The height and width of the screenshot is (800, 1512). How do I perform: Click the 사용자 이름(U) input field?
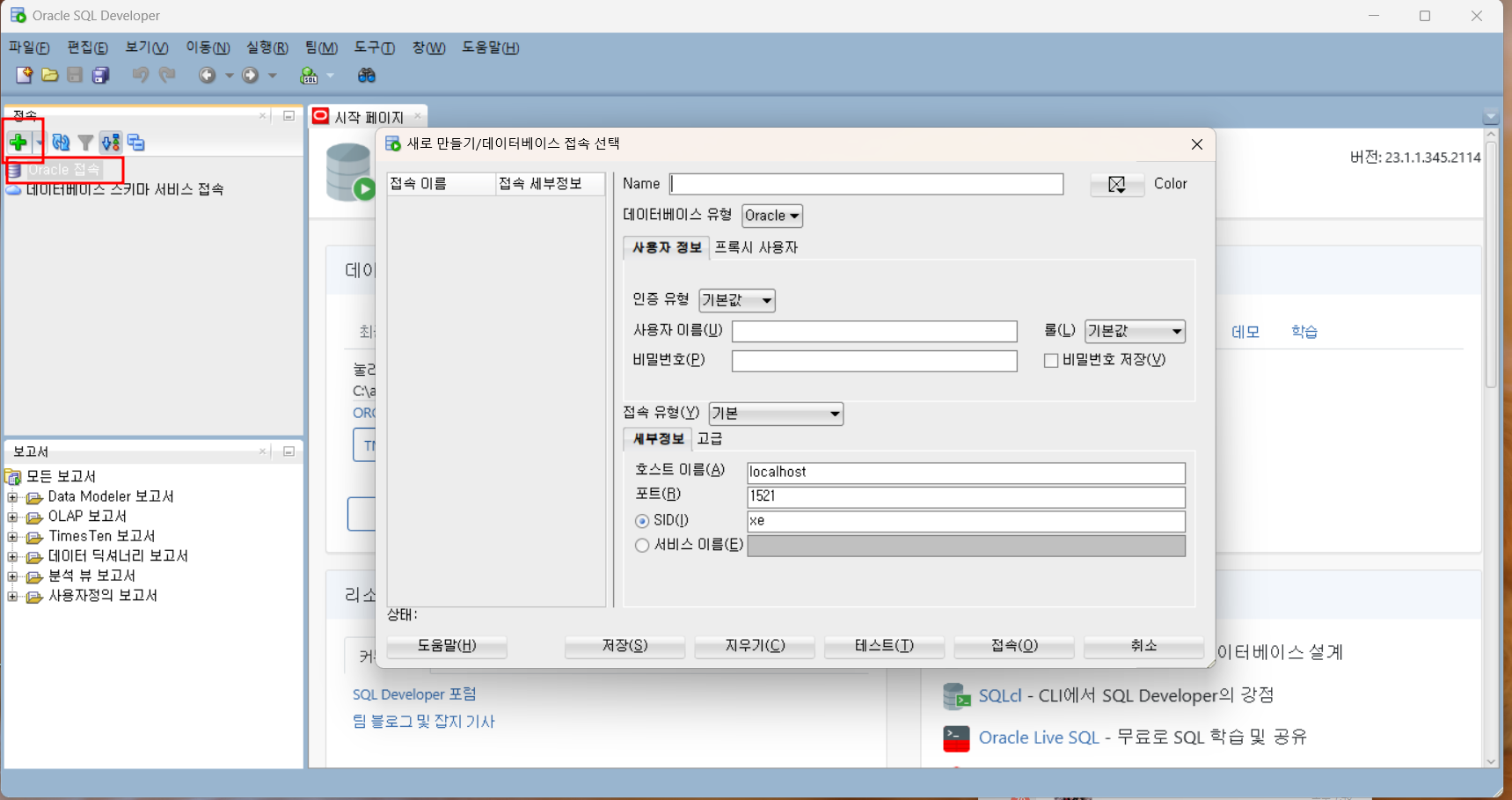(x=874, y=331)
